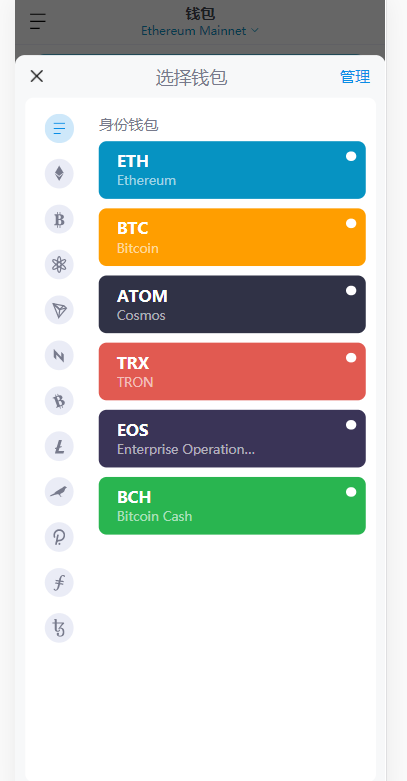Image resolution: width=407 pixels, height=781 pixels.
Task: Show all identity wallets list icon
Action: [x=59, y=129]
